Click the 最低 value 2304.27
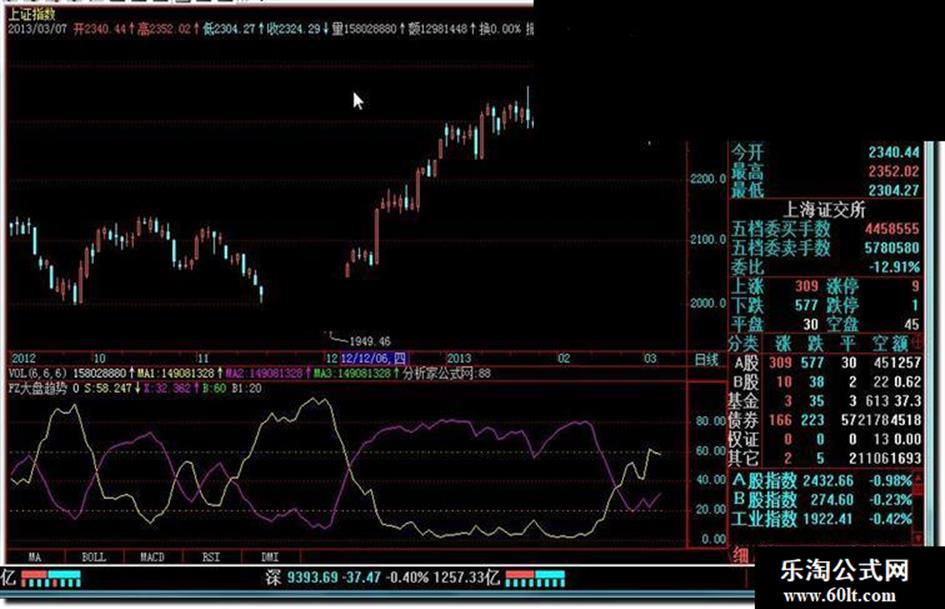 [894, 191]
